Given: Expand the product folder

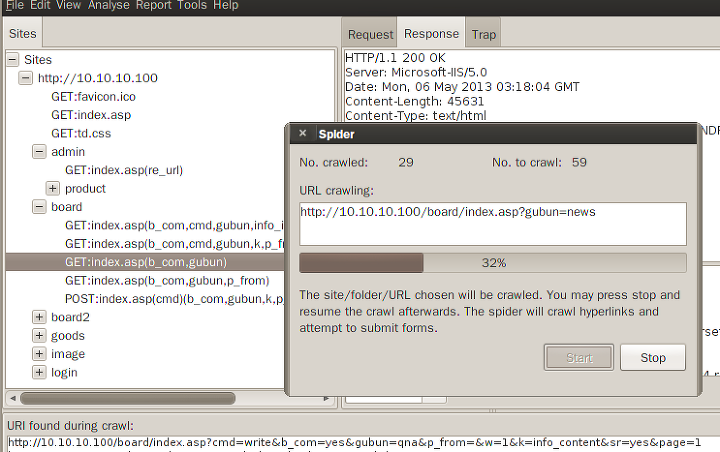Looking at the screenshot, I should 53,188.
